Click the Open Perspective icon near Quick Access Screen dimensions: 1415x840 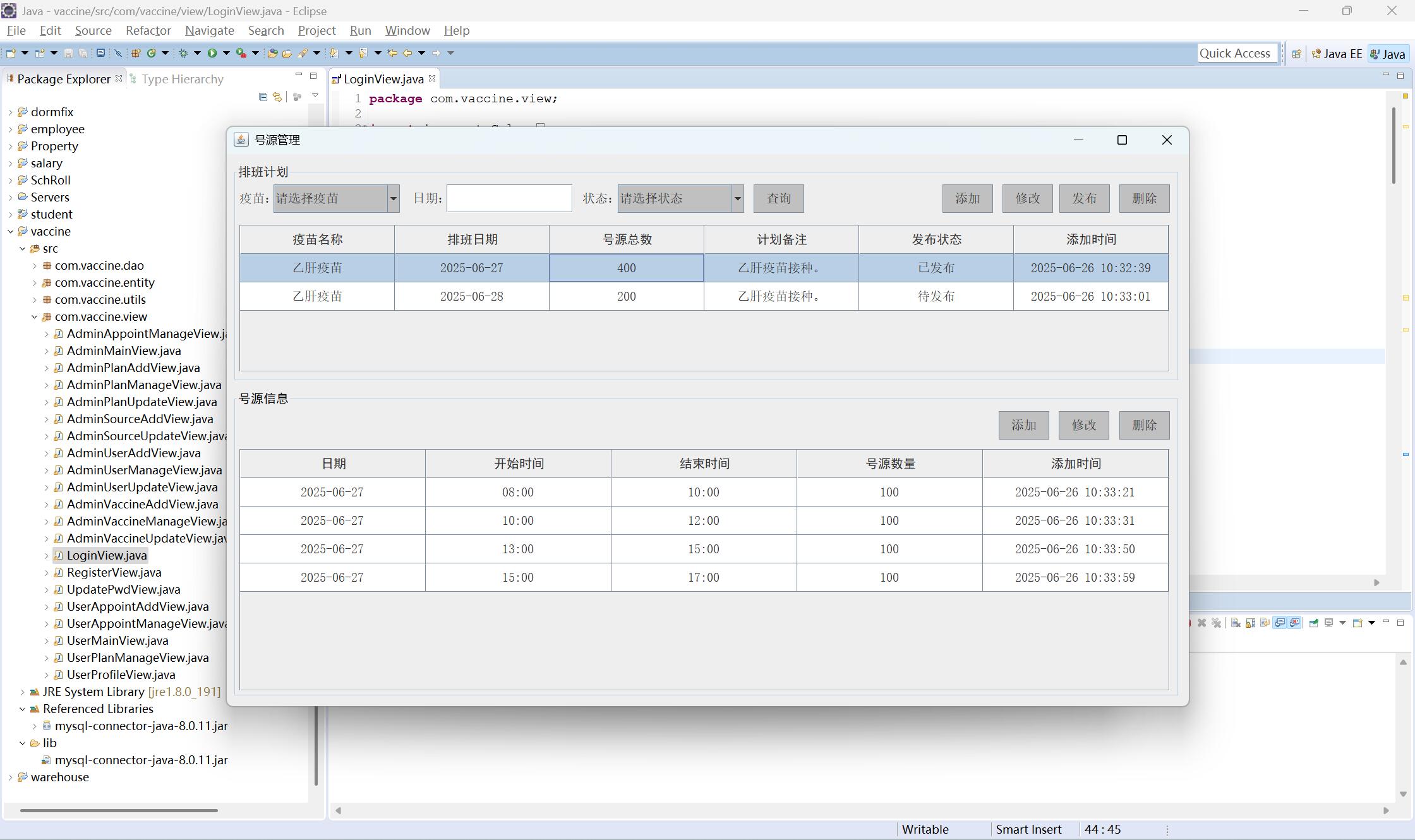(1296, 54)
